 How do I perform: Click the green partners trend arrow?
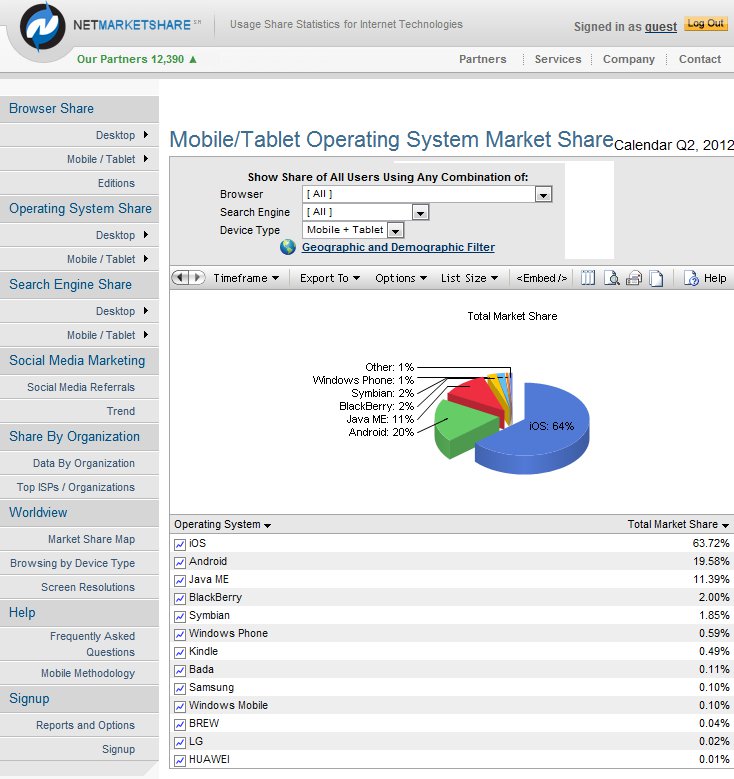pos(193,59)
